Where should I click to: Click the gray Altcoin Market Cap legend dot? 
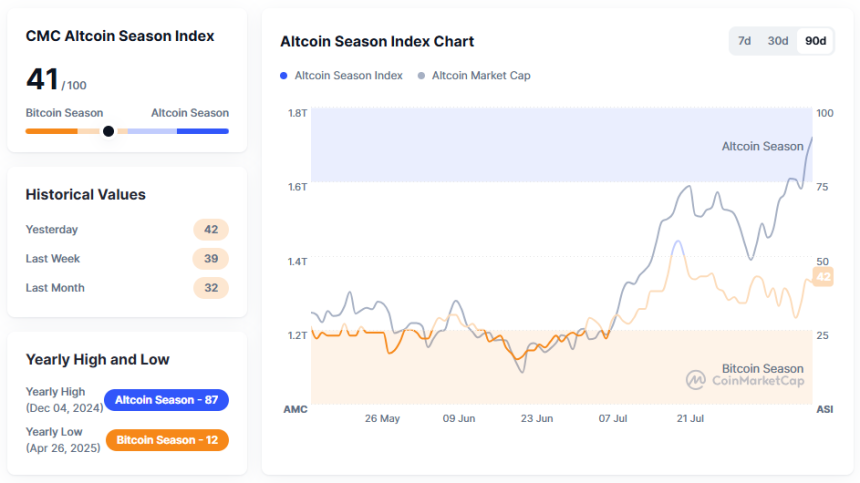point(421,75)
